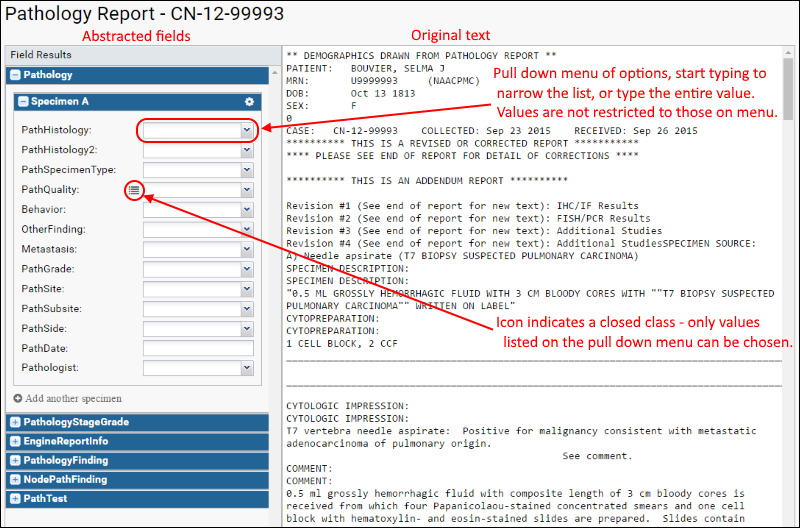This screenshot has width=800, height=528.
Task: Open the PathSubsite dropdown arrow
Action: pos(247,309)
